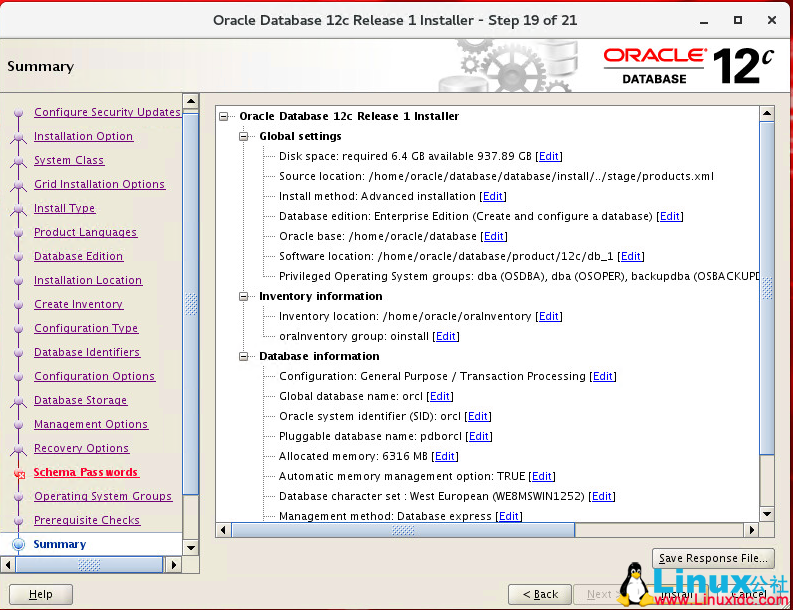Image resolution: width=793 pixels, height=610 pixels.
Task: Close the installer window
Action: click(x=772, y=20)
